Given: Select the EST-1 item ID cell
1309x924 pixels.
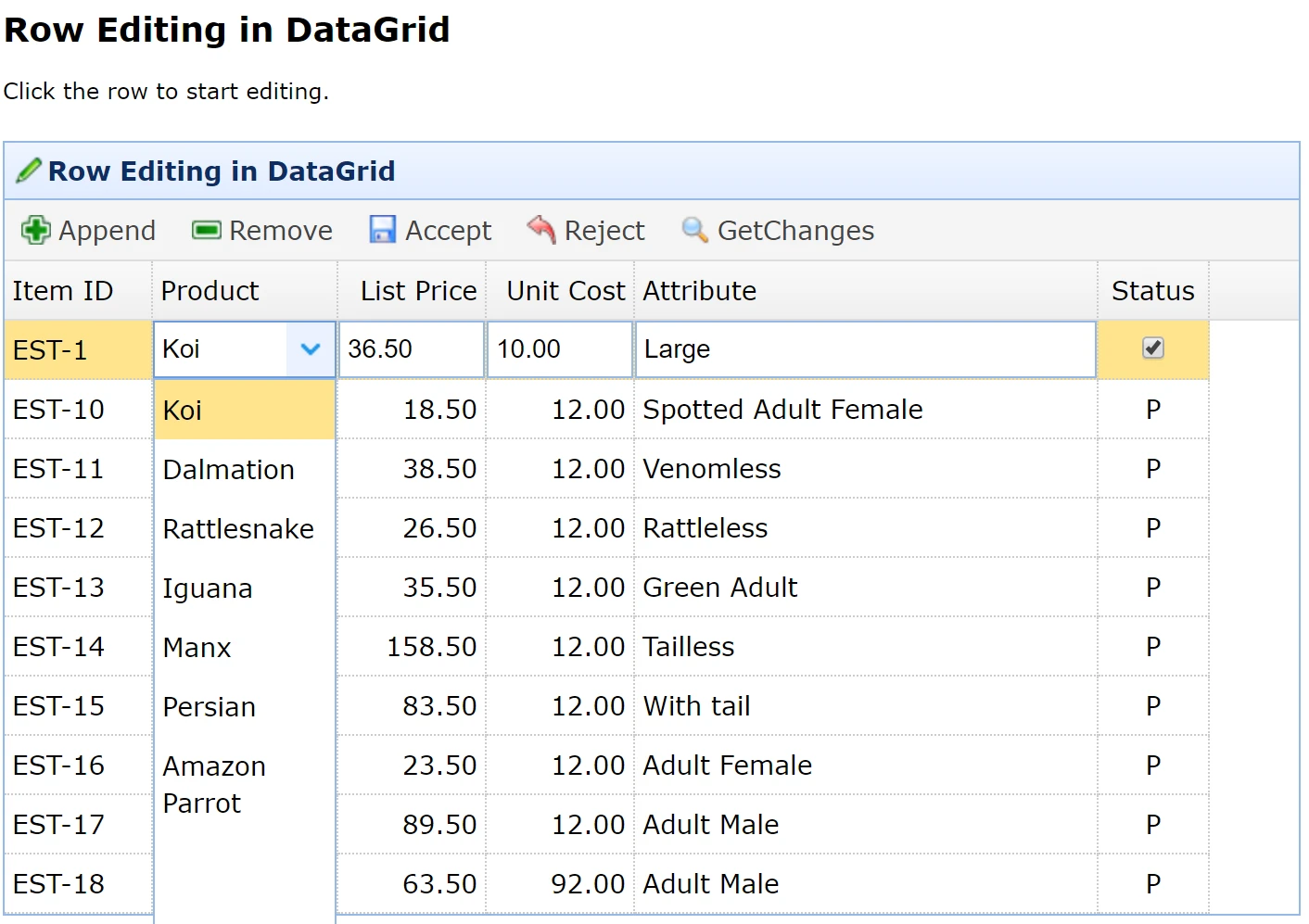Looking at the screenshot, I should pos(78,349).
